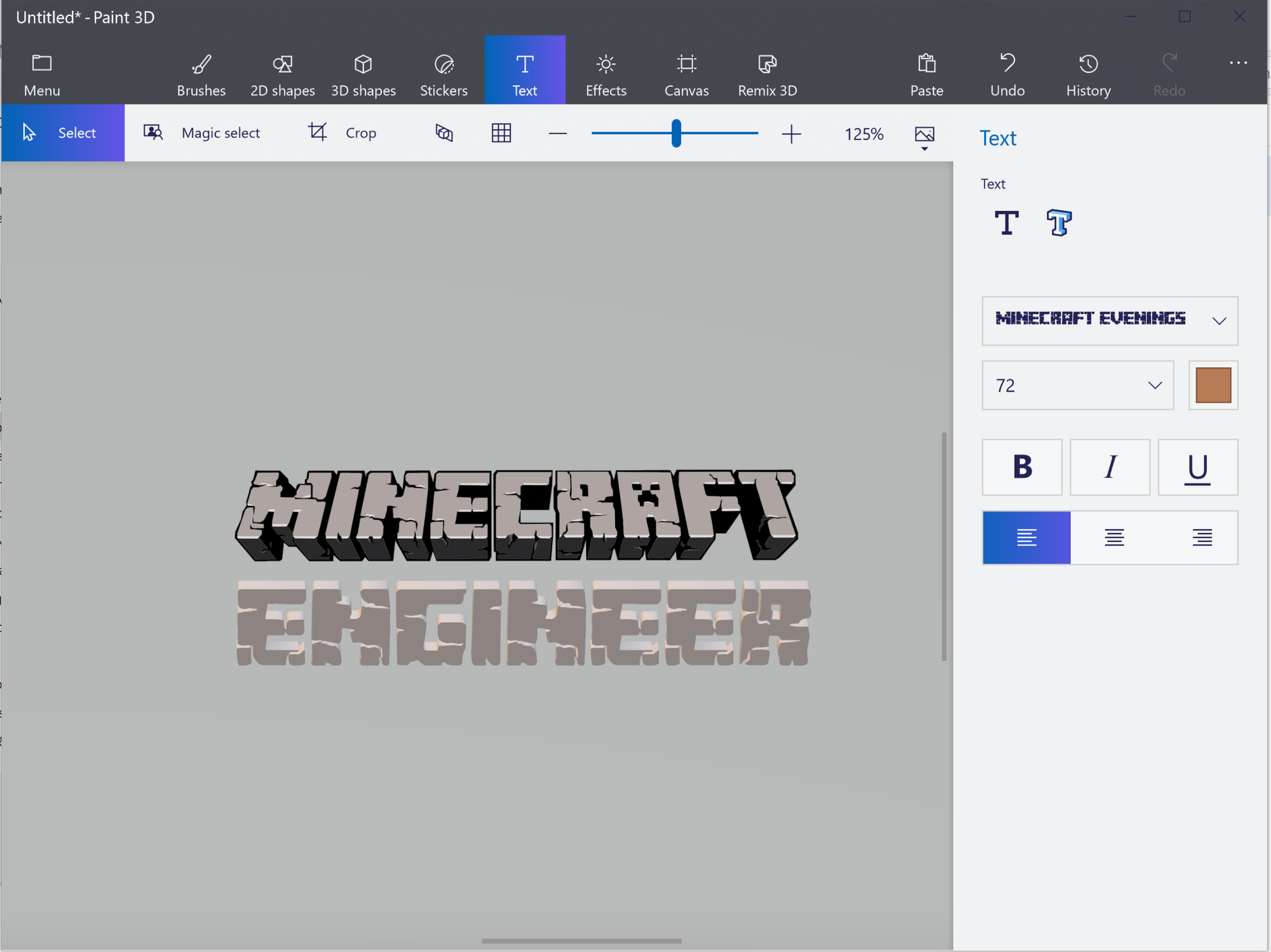Activate Magic select
The height and width of the screenshot is (952, 1271).
[202, 133]
